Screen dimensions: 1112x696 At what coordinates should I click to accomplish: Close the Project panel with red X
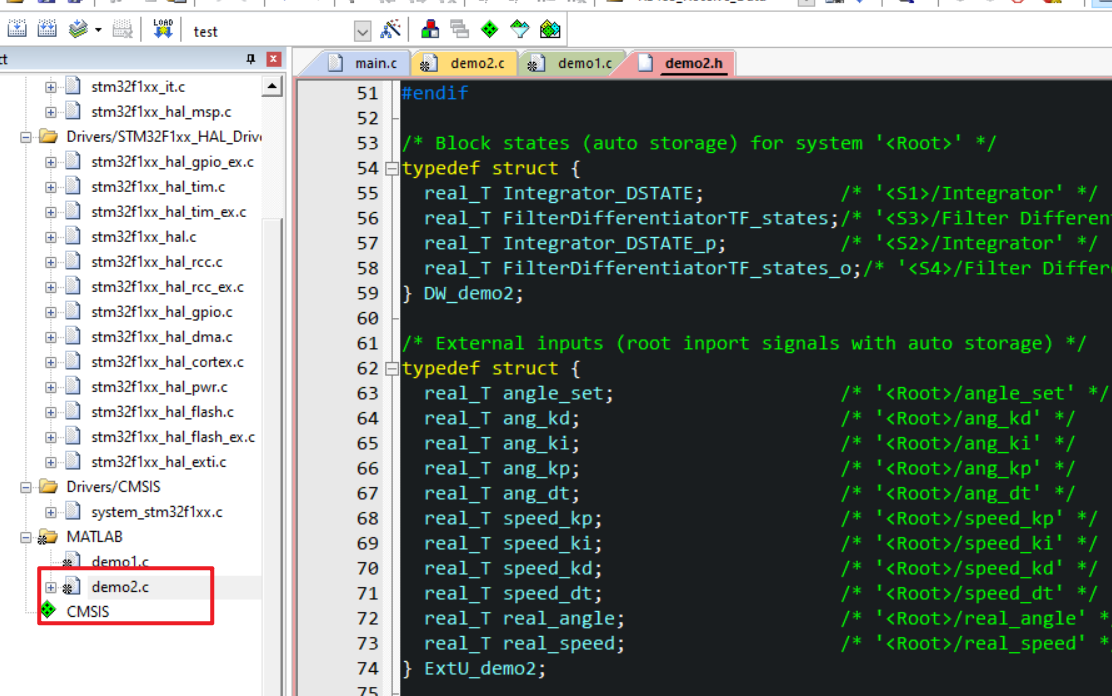coord(273,59)
